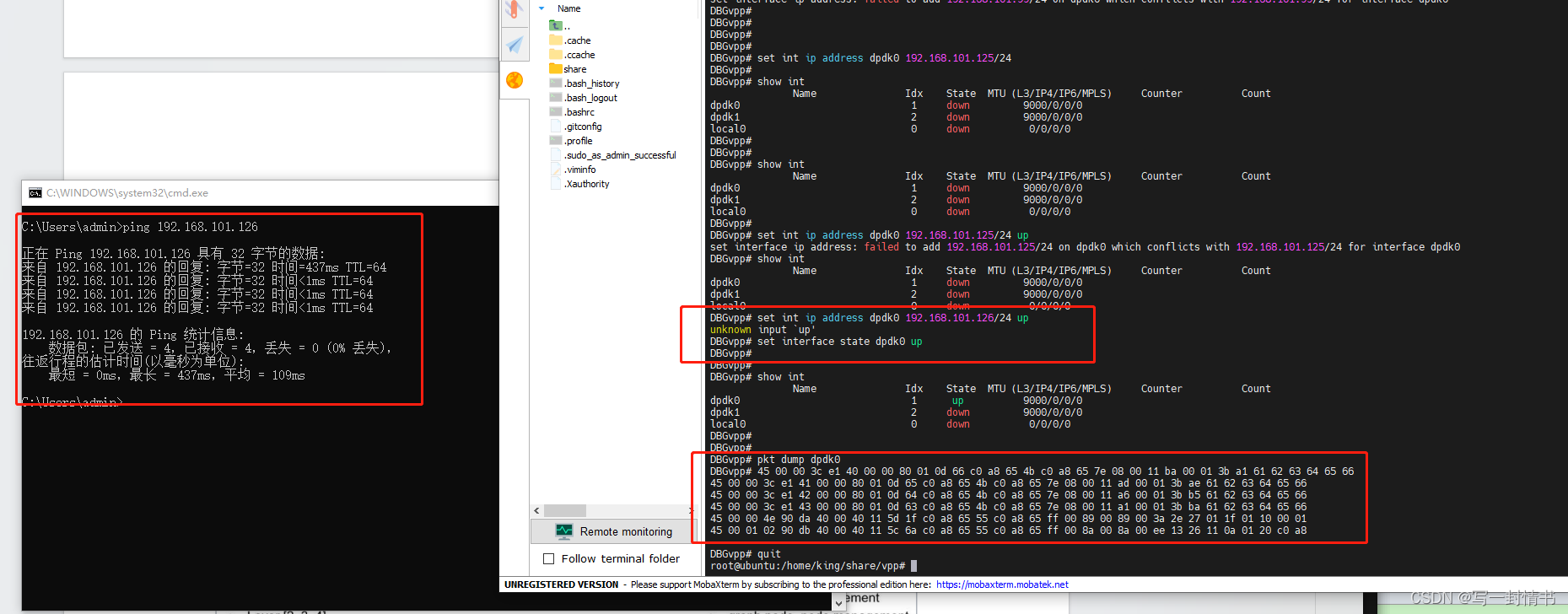
Task: Open the .cache folder
Action: coord(570,40)
